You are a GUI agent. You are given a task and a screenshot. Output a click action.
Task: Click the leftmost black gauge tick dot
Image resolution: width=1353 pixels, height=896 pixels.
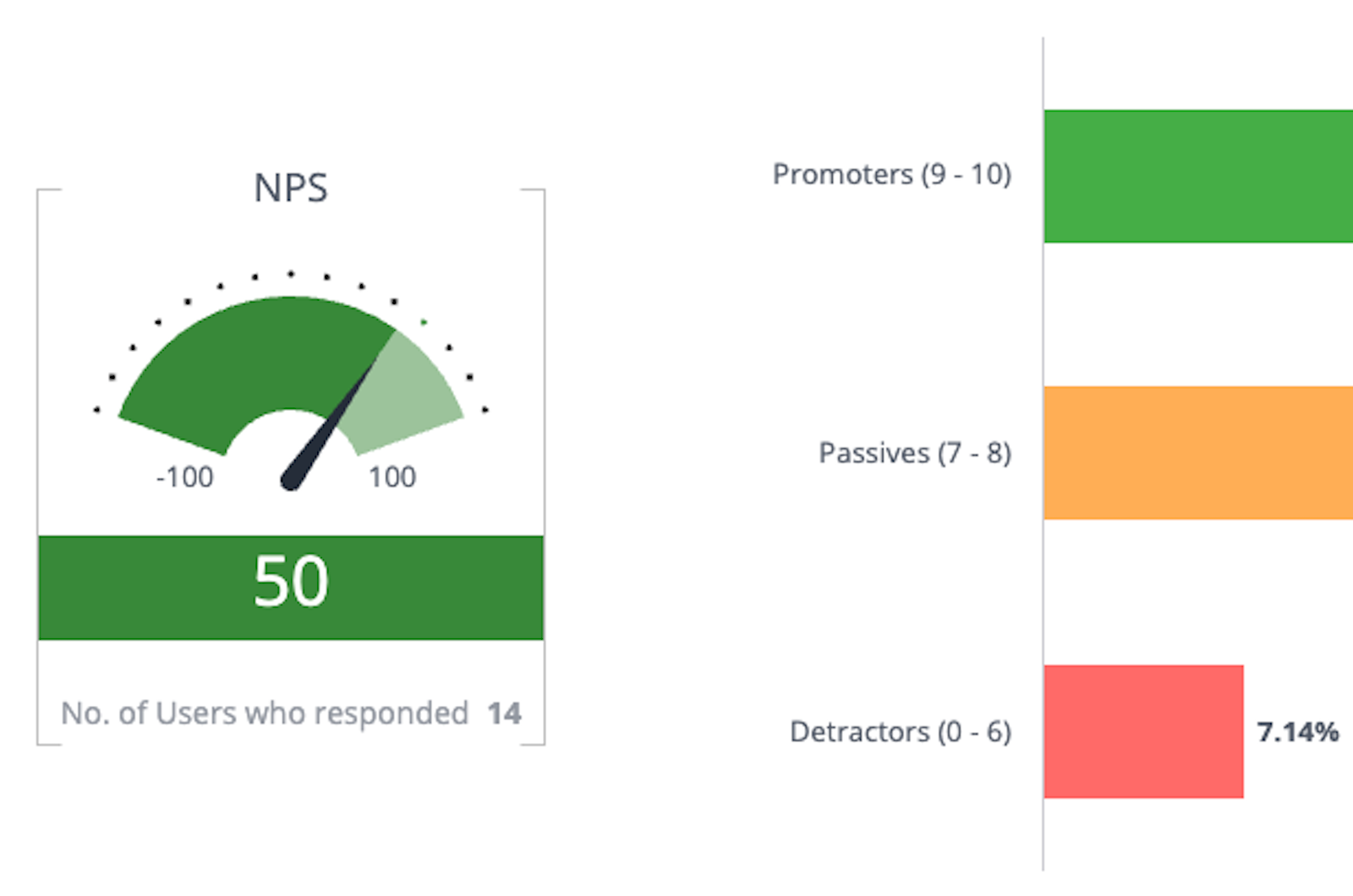[96, 410]
